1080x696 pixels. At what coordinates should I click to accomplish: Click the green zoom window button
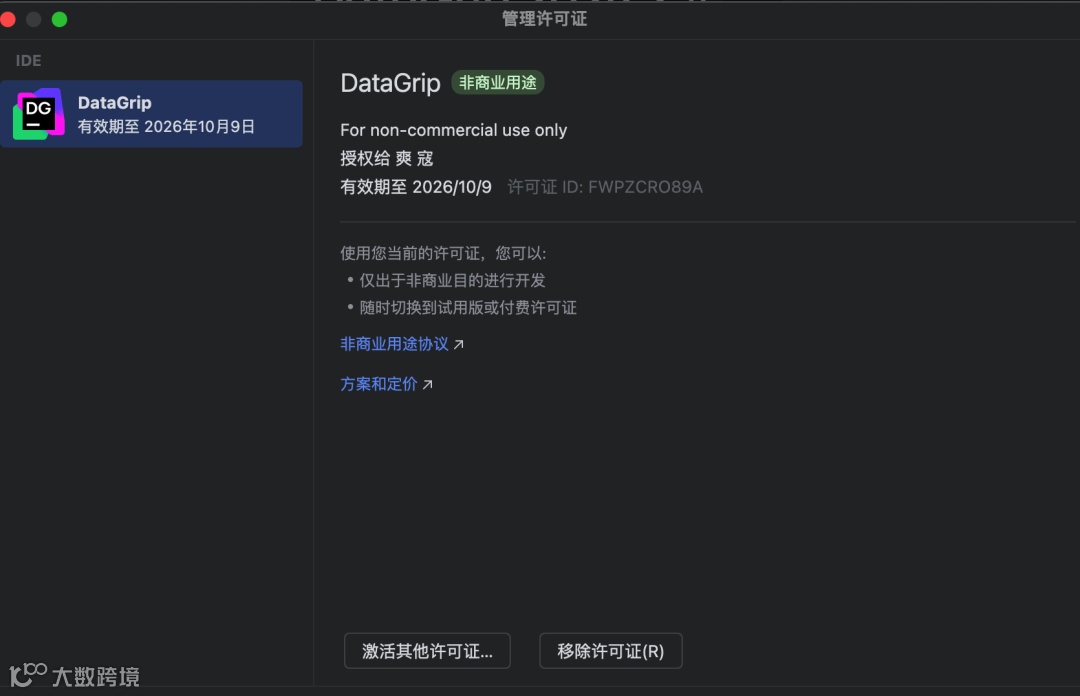pyautogui.click(x=60, y=19)
